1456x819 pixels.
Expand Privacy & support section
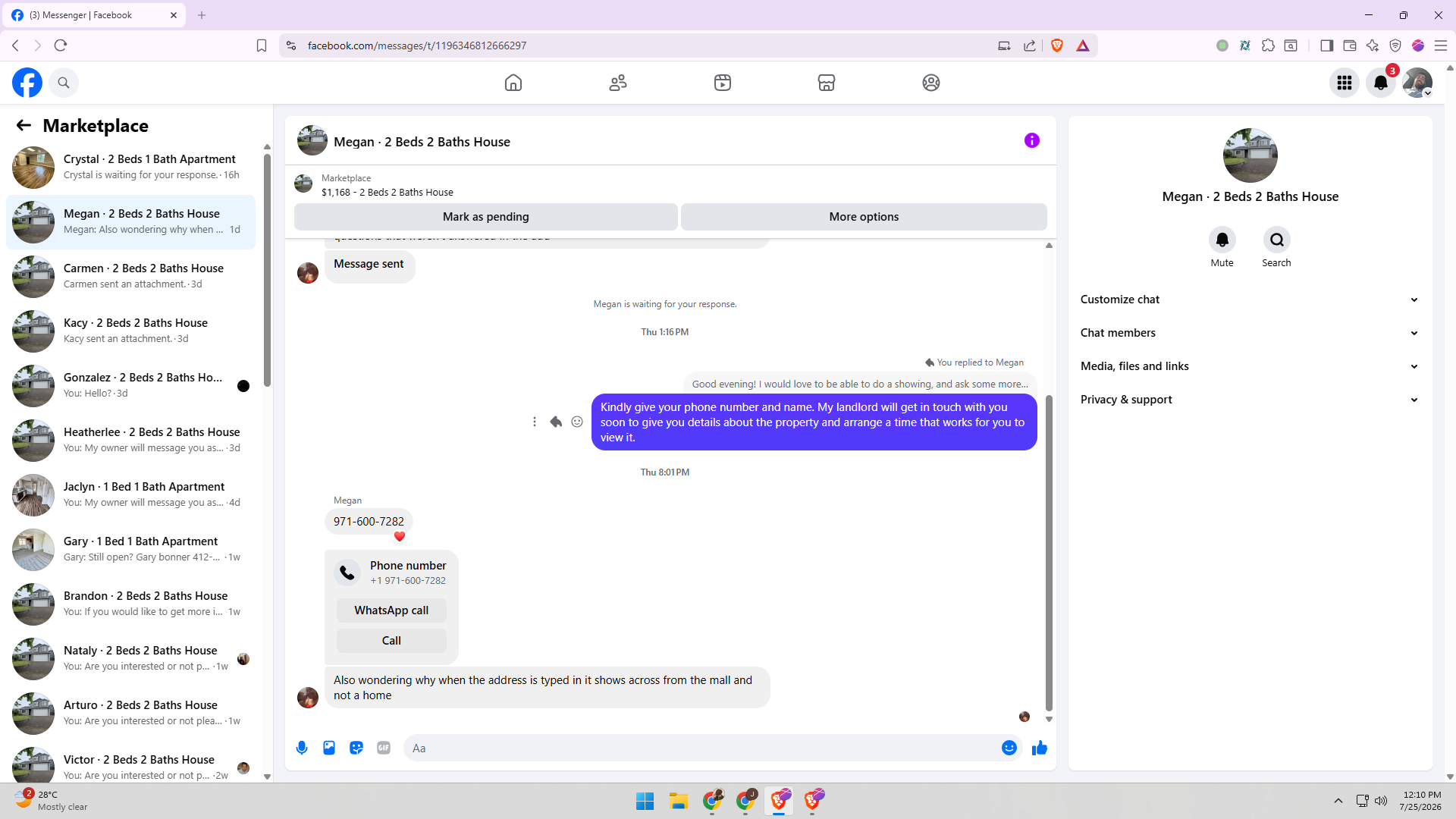click(1250, 400)
